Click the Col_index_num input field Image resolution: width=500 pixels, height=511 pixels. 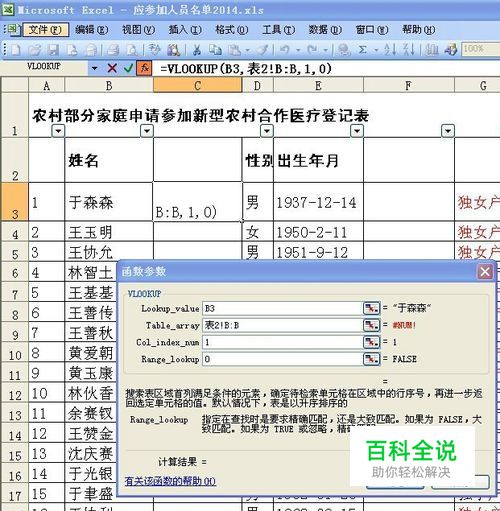[282, 342]
